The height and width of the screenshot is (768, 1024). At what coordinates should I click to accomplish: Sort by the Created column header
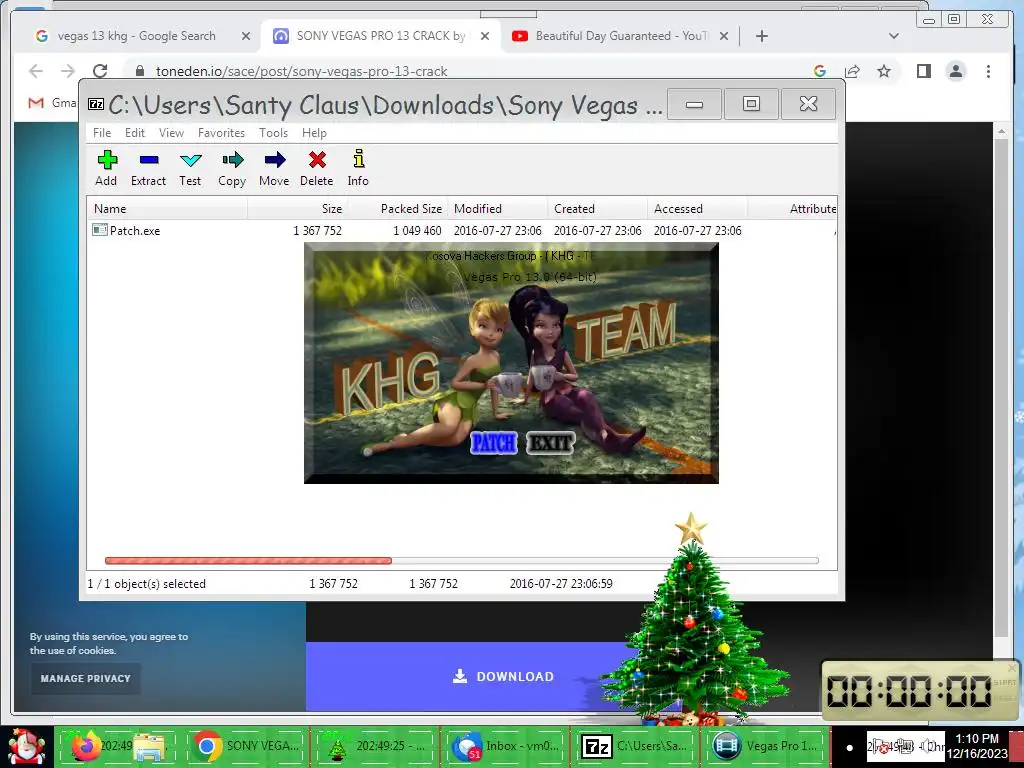pos(597,209)
